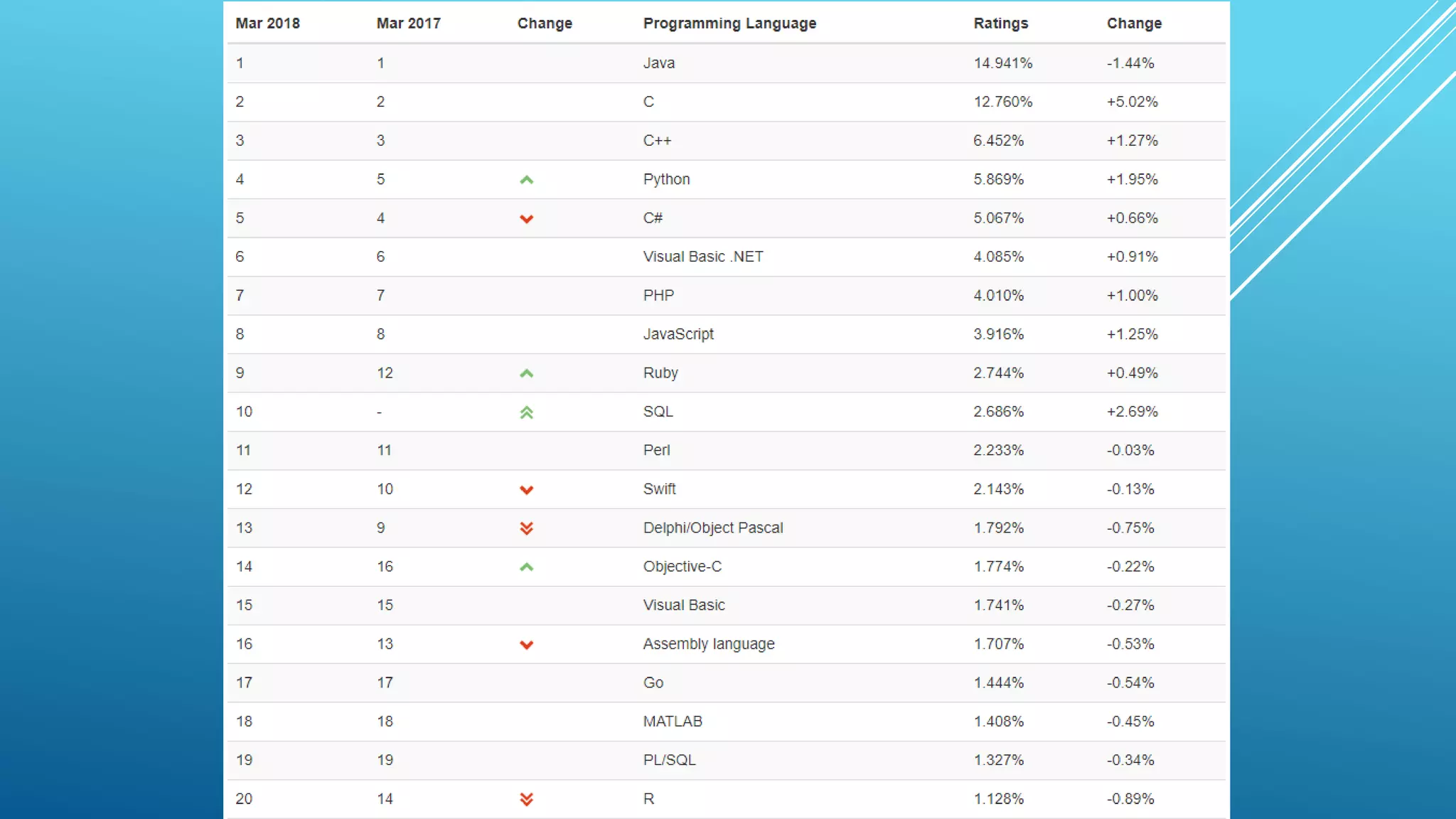This screenshot has height=819, width=1456.
Task: Click the Programming Language column header
Action: coord(729,23)
